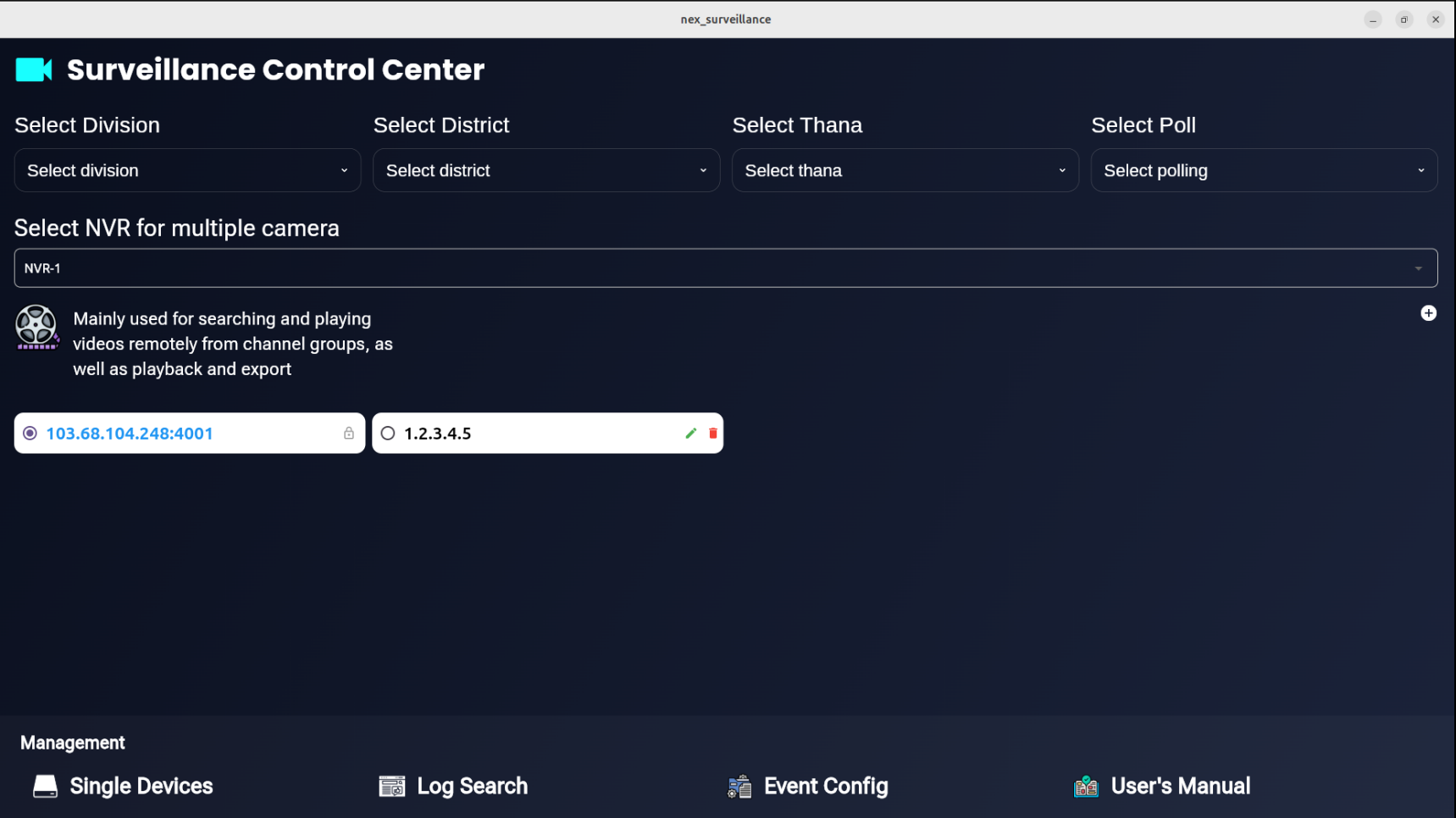Click the cyan camera logo icon
The width and height of the screenshot is (1456, 818).
click(x=34, y=69)
